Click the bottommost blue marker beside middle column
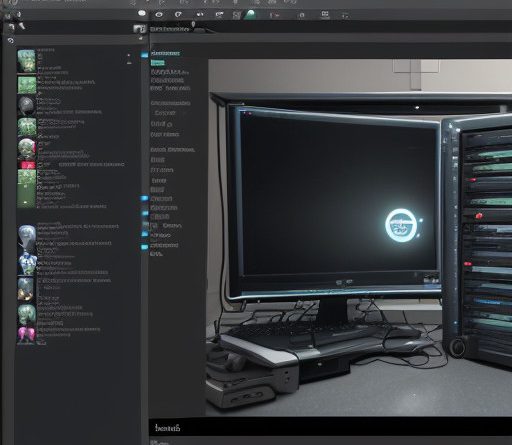The height and width of the screenshot is (445, 512). (144, 247)
